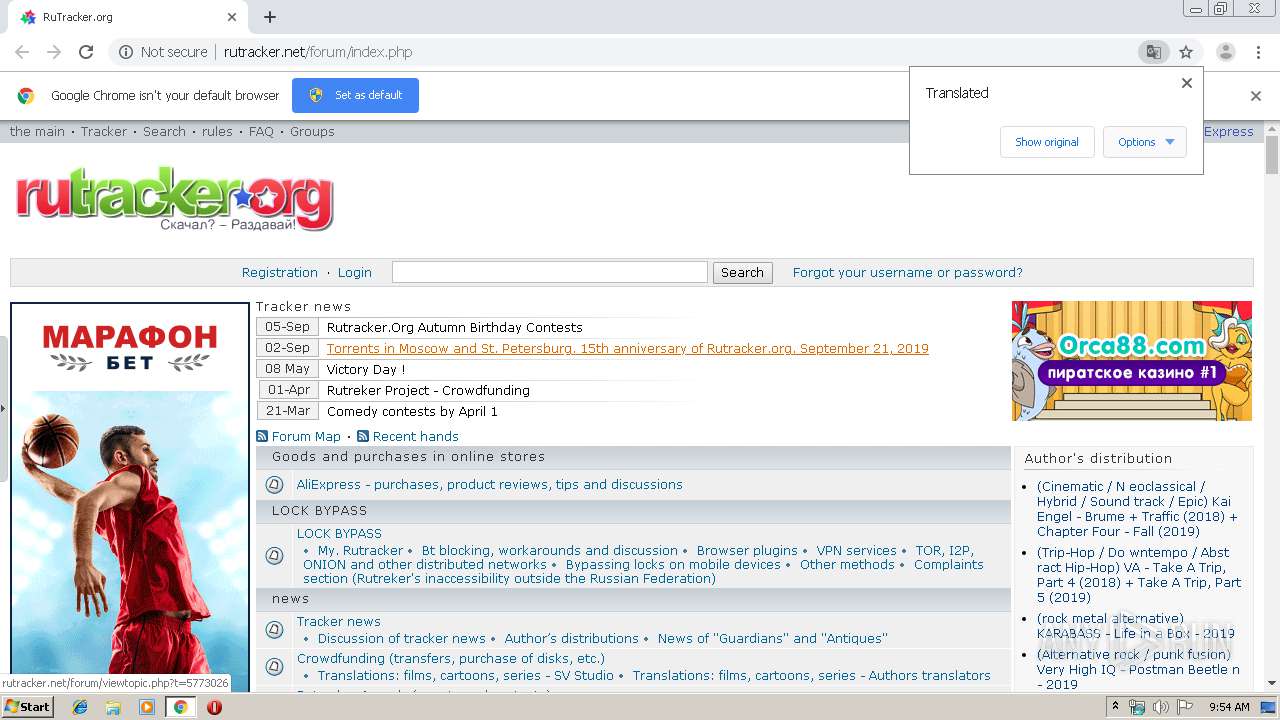Screen dimensions: 1280x720
Task: Click the Login link
Action: (x=355, y=272)
